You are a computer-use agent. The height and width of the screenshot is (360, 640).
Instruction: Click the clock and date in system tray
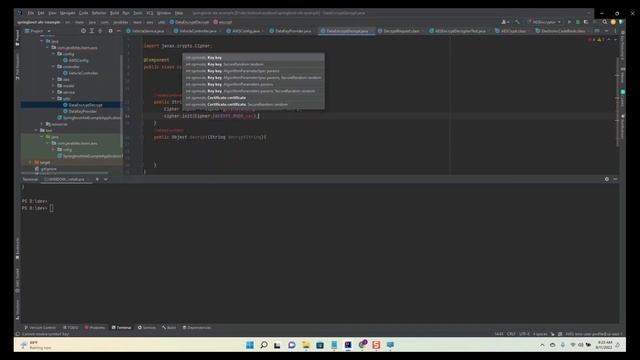[604, 345]
